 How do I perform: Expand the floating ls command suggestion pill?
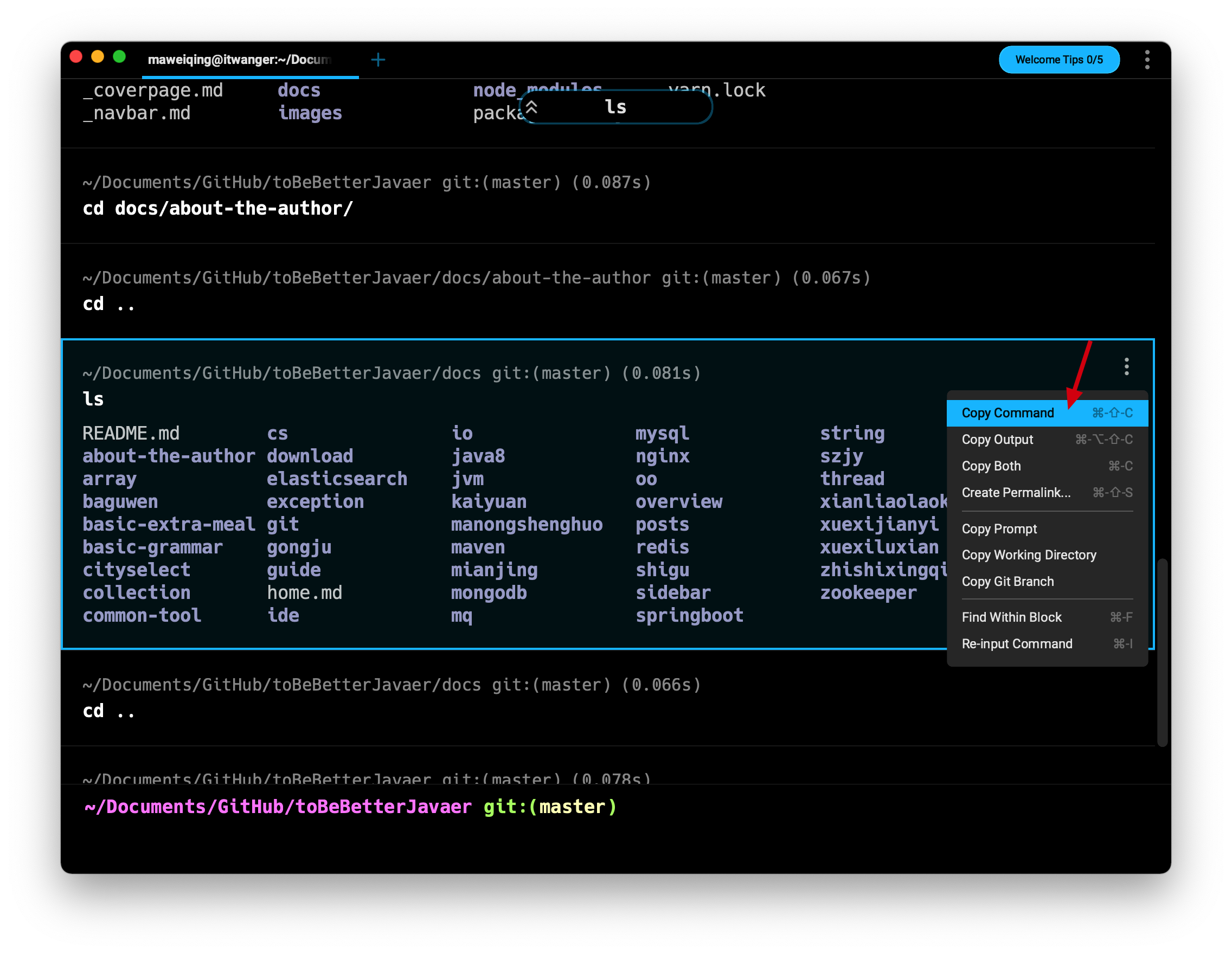615,107
